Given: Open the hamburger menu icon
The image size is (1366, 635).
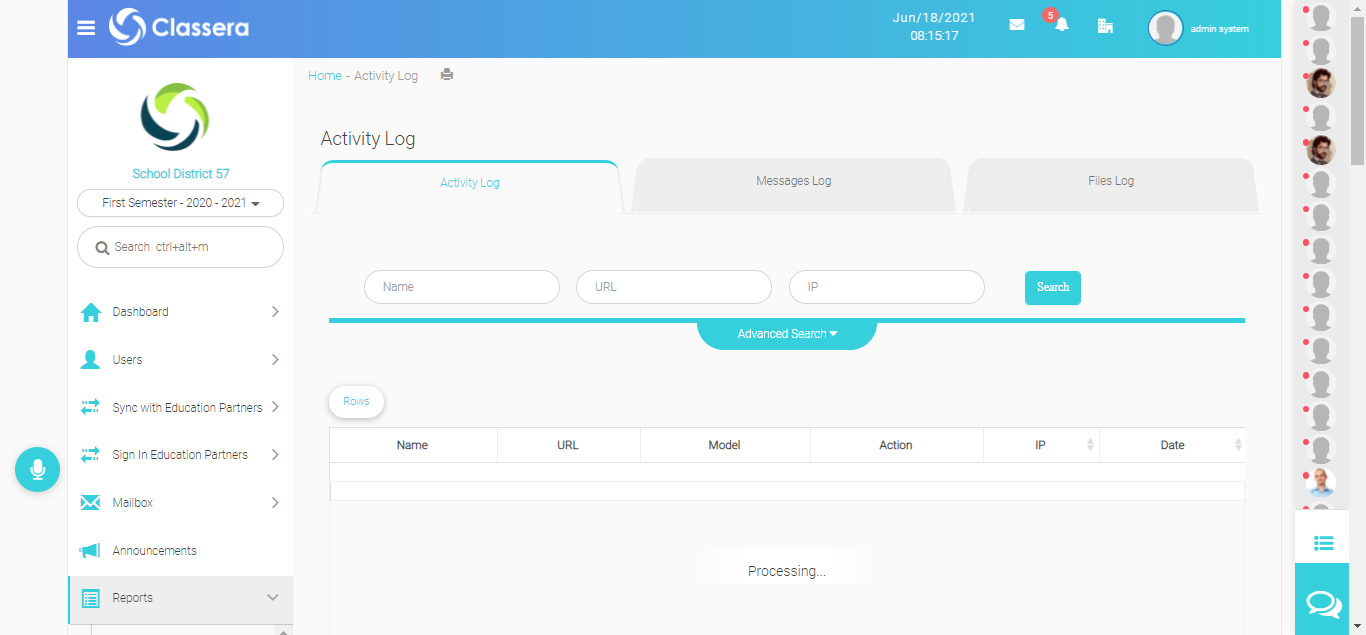Looking at the screenshot, I should pos(86,28).
